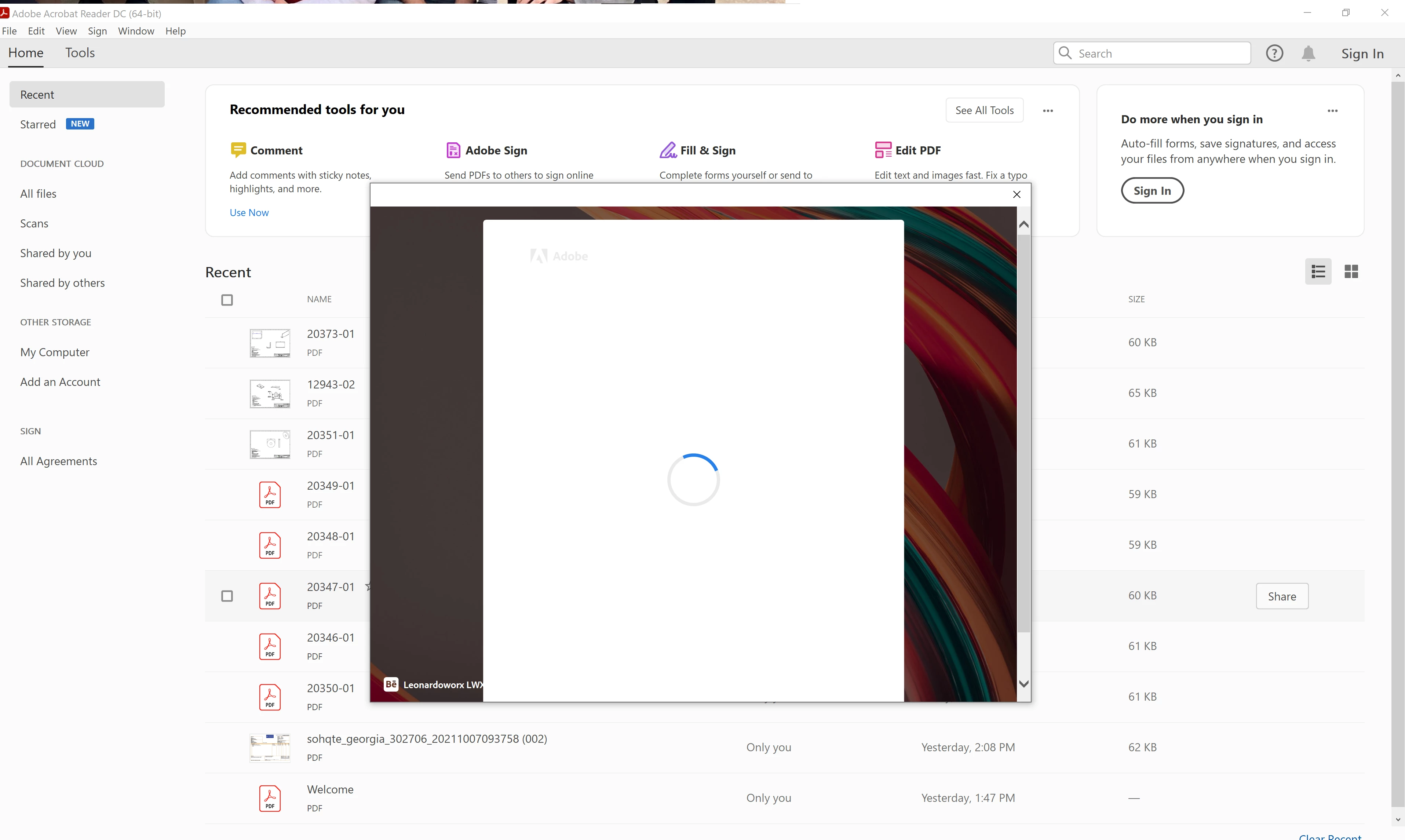Click the Adobe Sign tool icon
This screenshot has height=840, width=1405.
(453, 150)
